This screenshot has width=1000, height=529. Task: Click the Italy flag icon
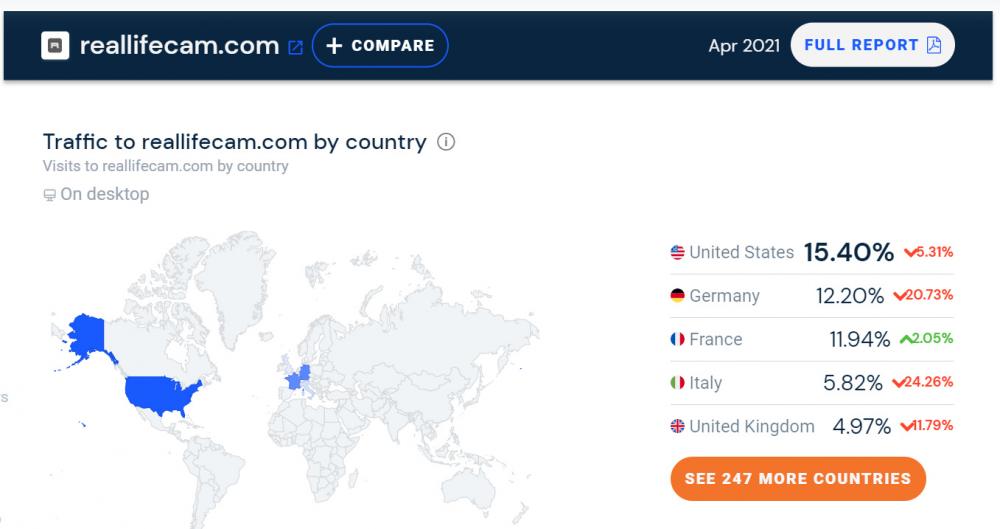(x=677, y=383)
